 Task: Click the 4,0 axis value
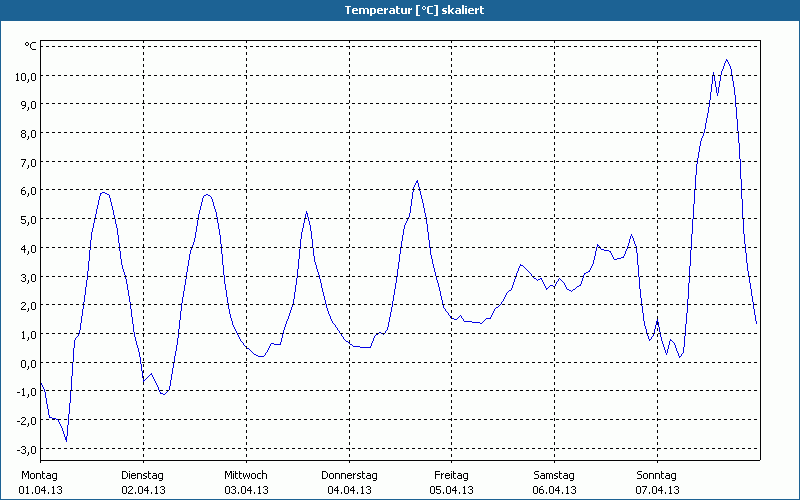(29, 248)
